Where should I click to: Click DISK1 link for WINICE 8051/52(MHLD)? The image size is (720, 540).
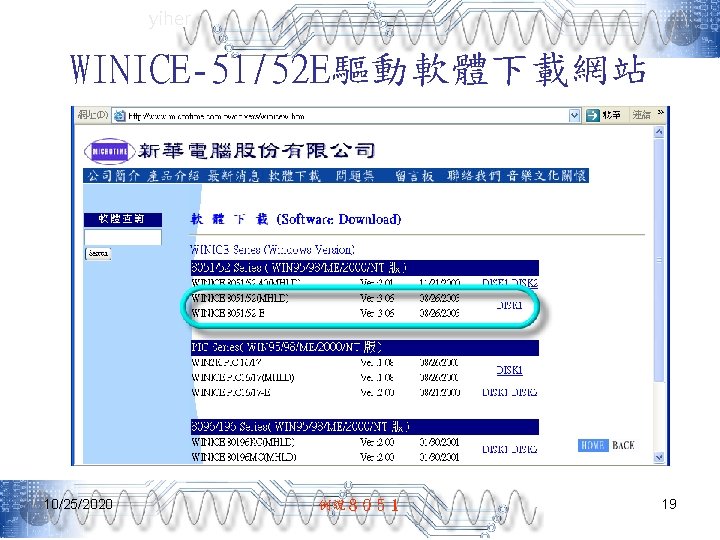coord(509,305)
